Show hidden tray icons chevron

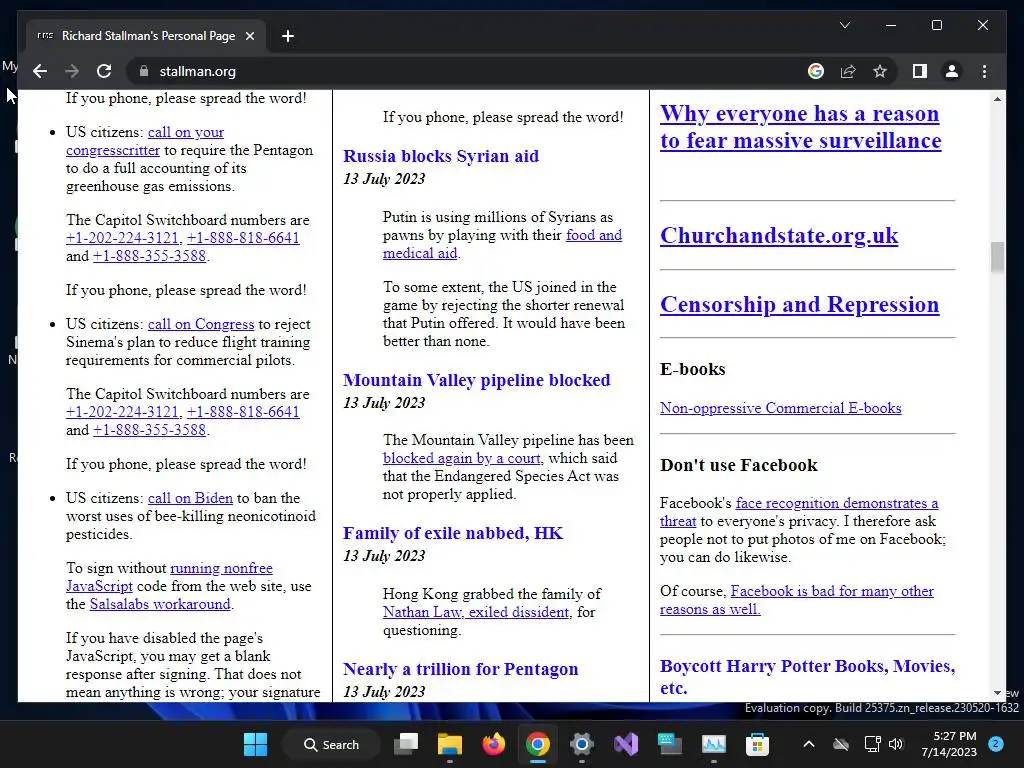(x=808, y=744)
